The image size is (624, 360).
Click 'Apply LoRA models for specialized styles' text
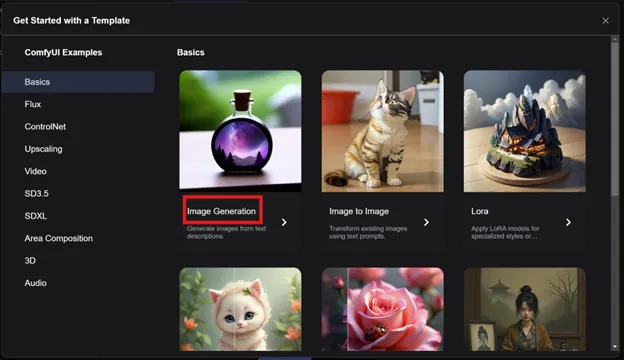point(505,232)
